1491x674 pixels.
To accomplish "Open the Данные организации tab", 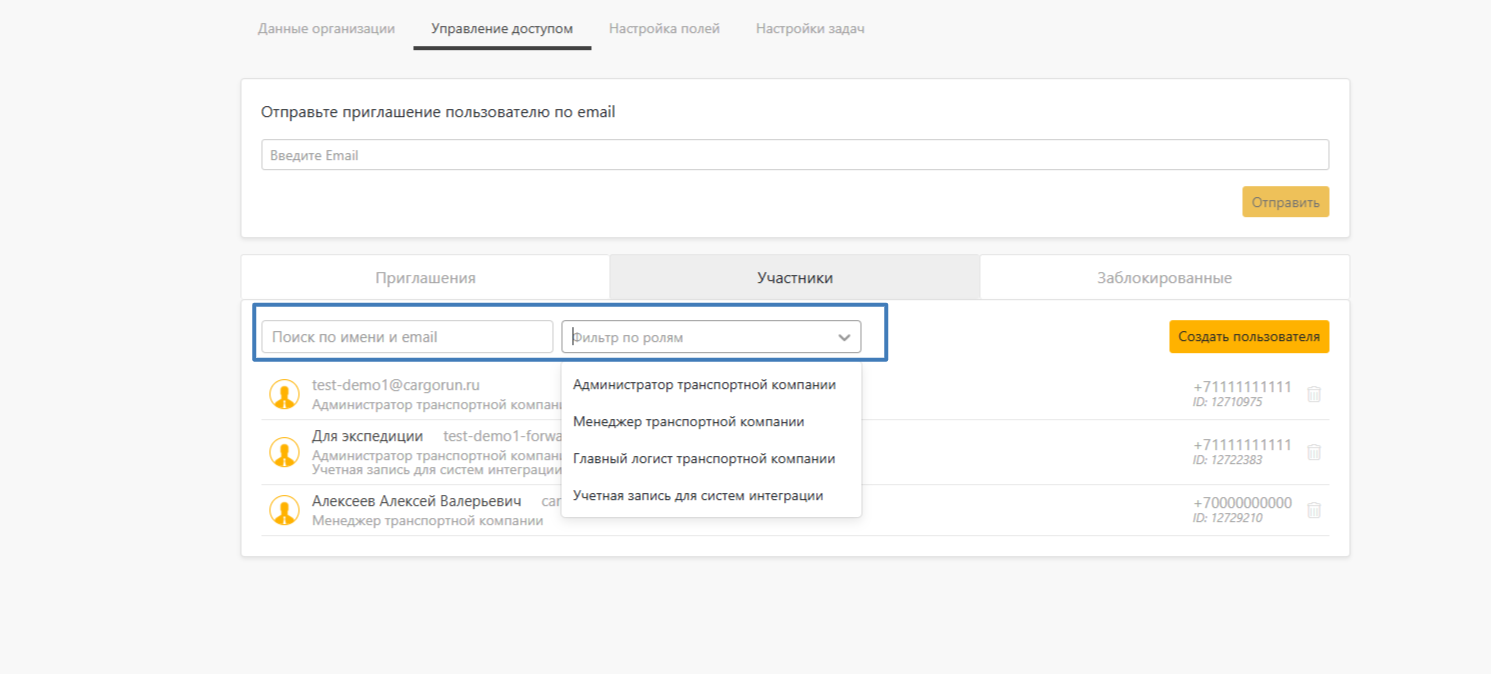I will point(326,28).
